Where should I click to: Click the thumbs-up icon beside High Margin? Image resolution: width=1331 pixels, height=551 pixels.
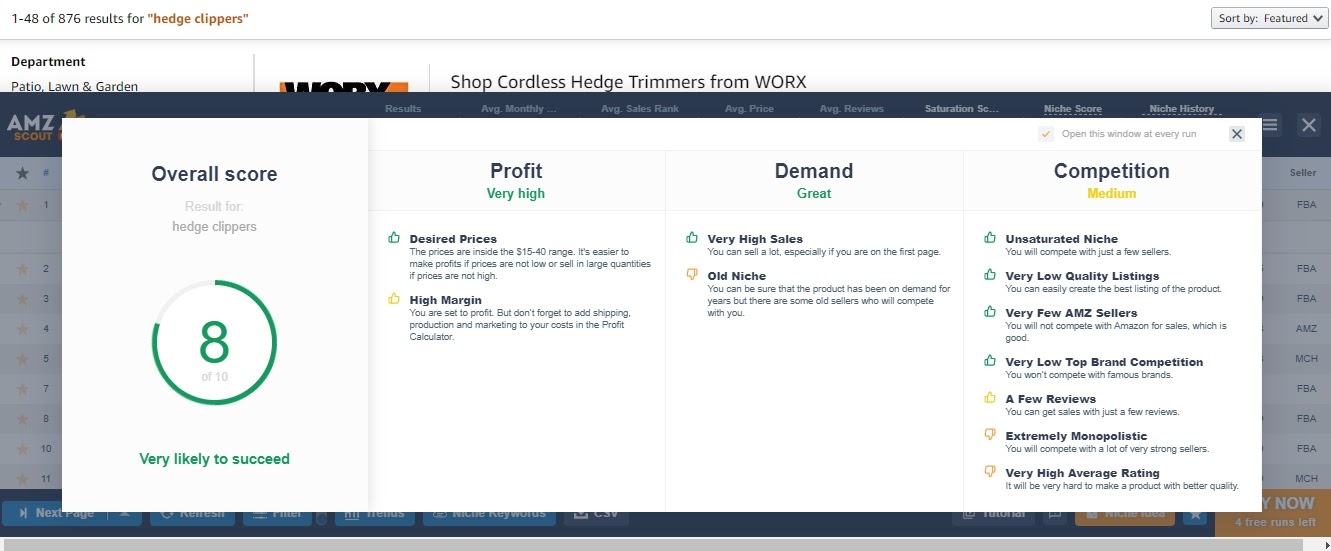394,299
